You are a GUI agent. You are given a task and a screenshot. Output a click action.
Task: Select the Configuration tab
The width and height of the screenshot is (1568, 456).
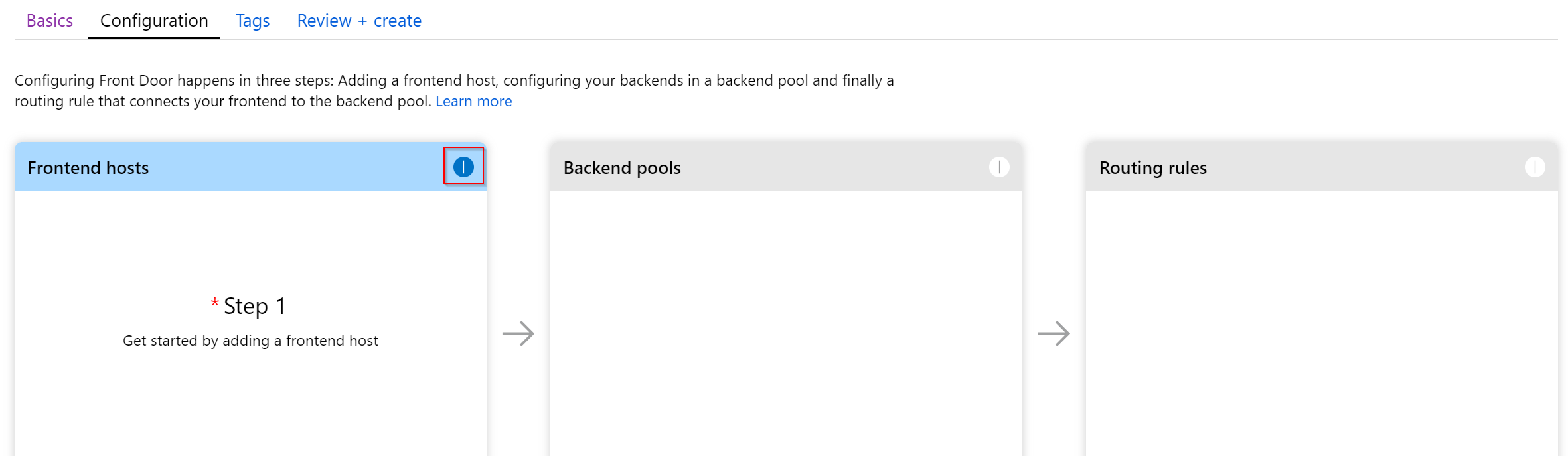click(154, 21)
